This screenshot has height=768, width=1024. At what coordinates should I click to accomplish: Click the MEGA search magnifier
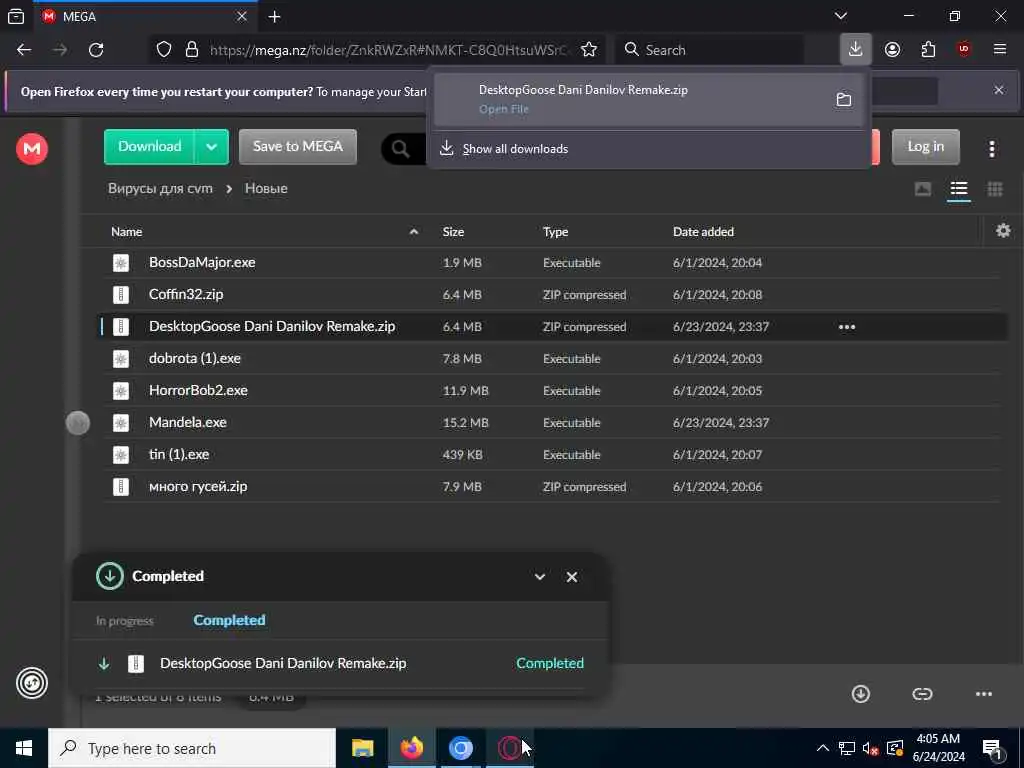[400, 149]
